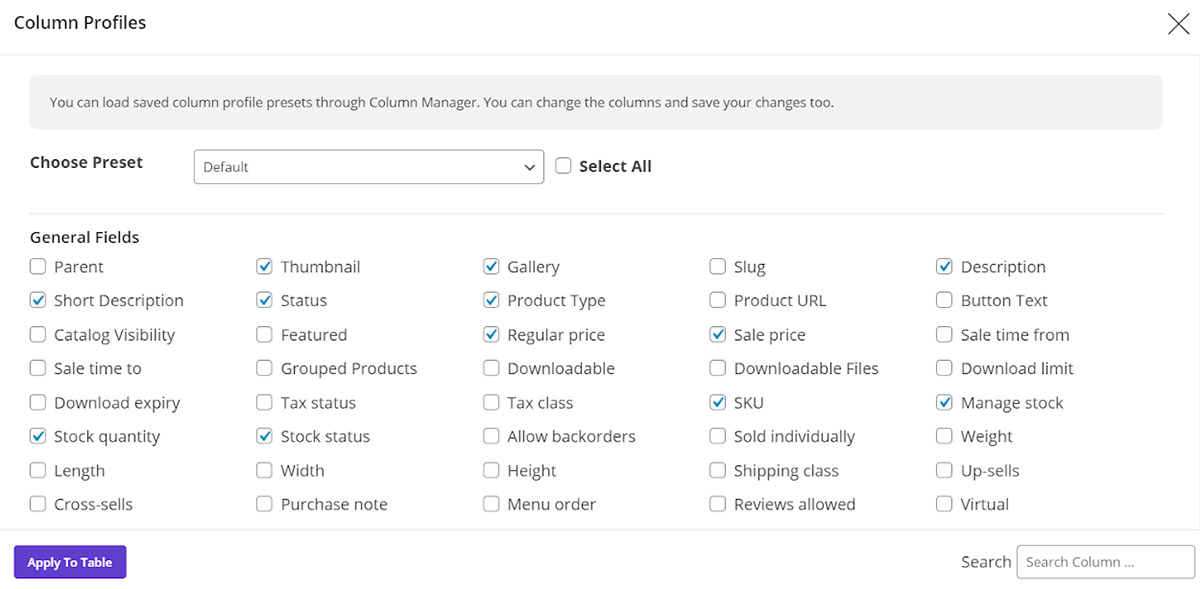The height and width of the screenshot is (589, 1200).
Task: Enable the Featured checkbox
Action: (264, 334)
